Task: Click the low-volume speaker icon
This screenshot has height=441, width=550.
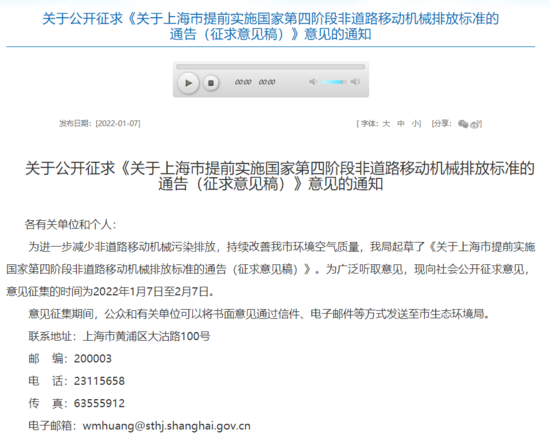Action: (x=313, y=82)
